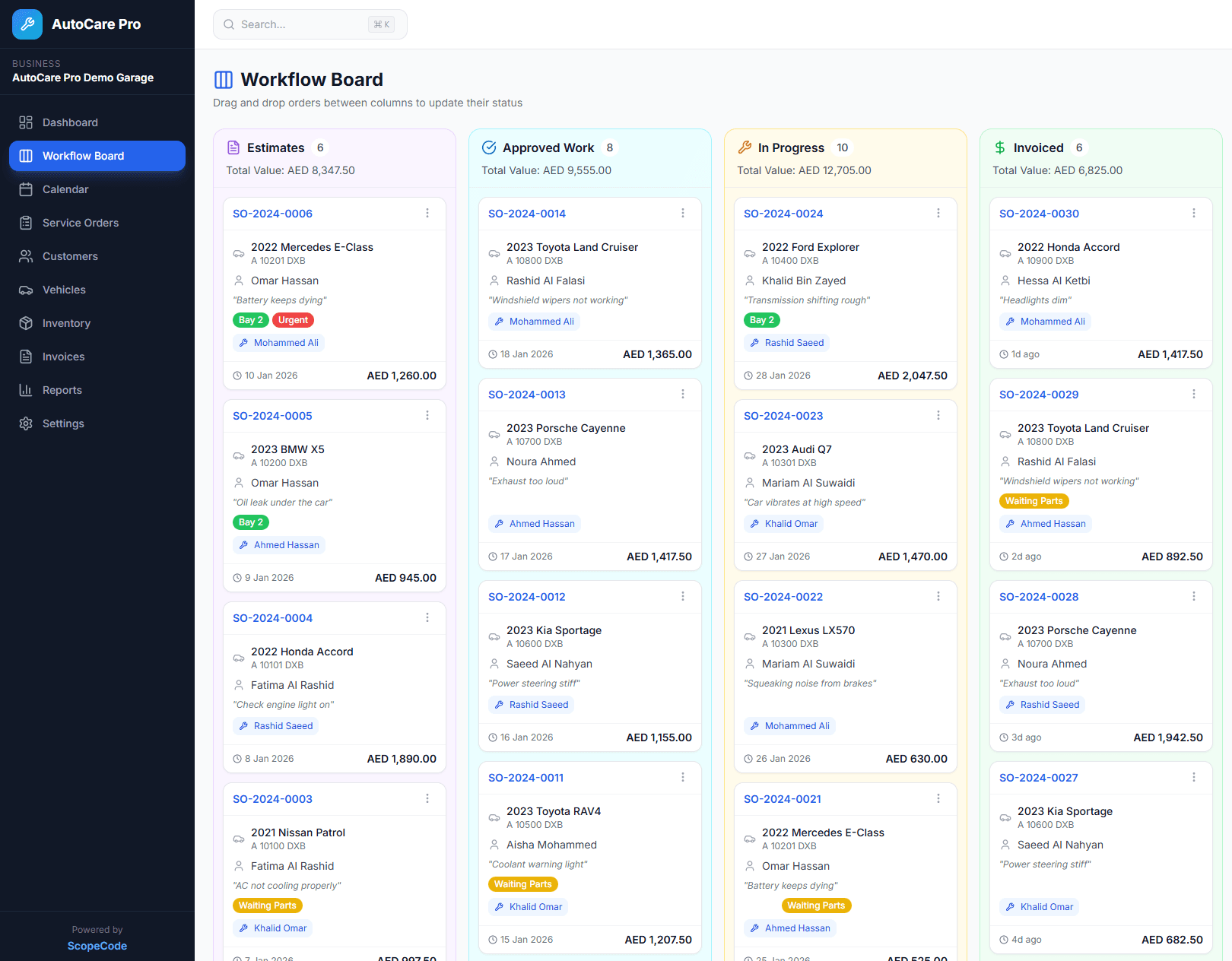
Task: Click the ScopeCode link at sidebar bottom
Action: pos(97,946)
